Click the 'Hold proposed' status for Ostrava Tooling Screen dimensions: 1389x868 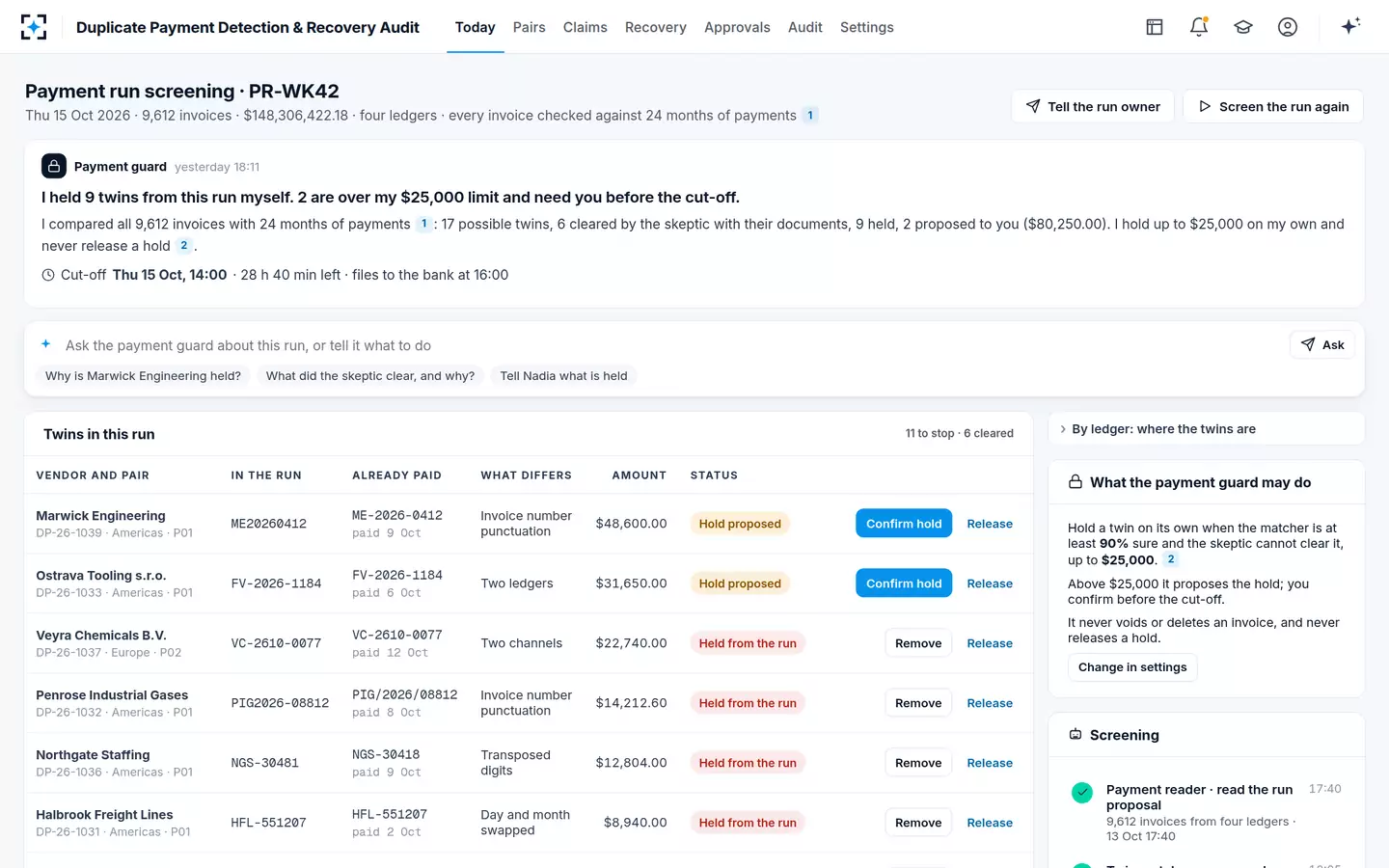[740, 583]
